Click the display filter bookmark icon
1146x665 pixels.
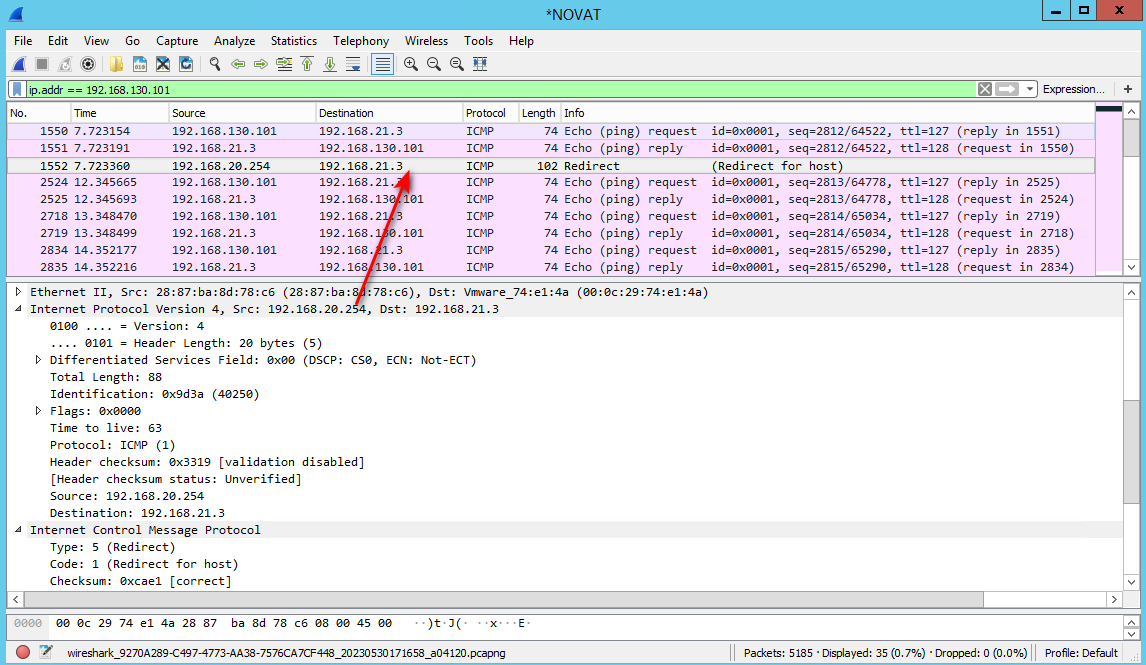(17, 89)
